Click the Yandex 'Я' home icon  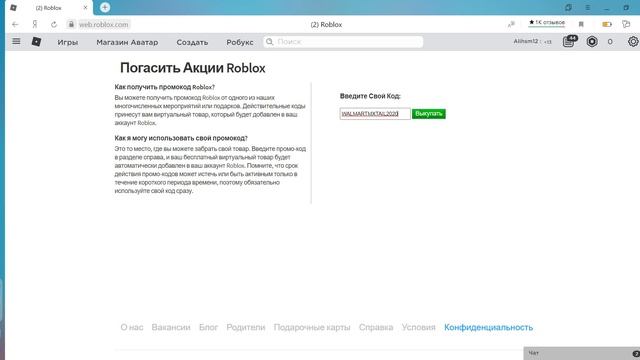35,24
